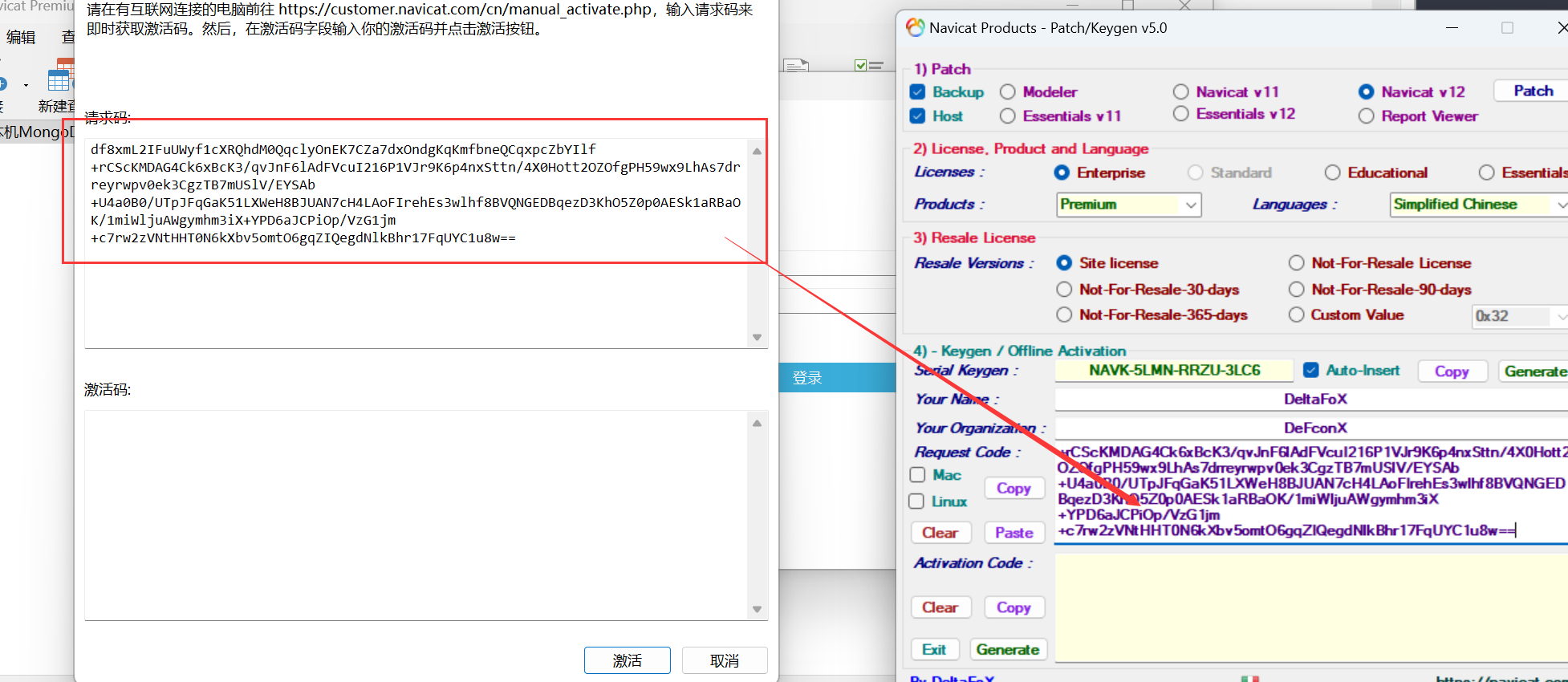Select the Essentials v12 radio option
Image resolution: width=1568 pixels, height=682 pixels.
coord(1181,114)
